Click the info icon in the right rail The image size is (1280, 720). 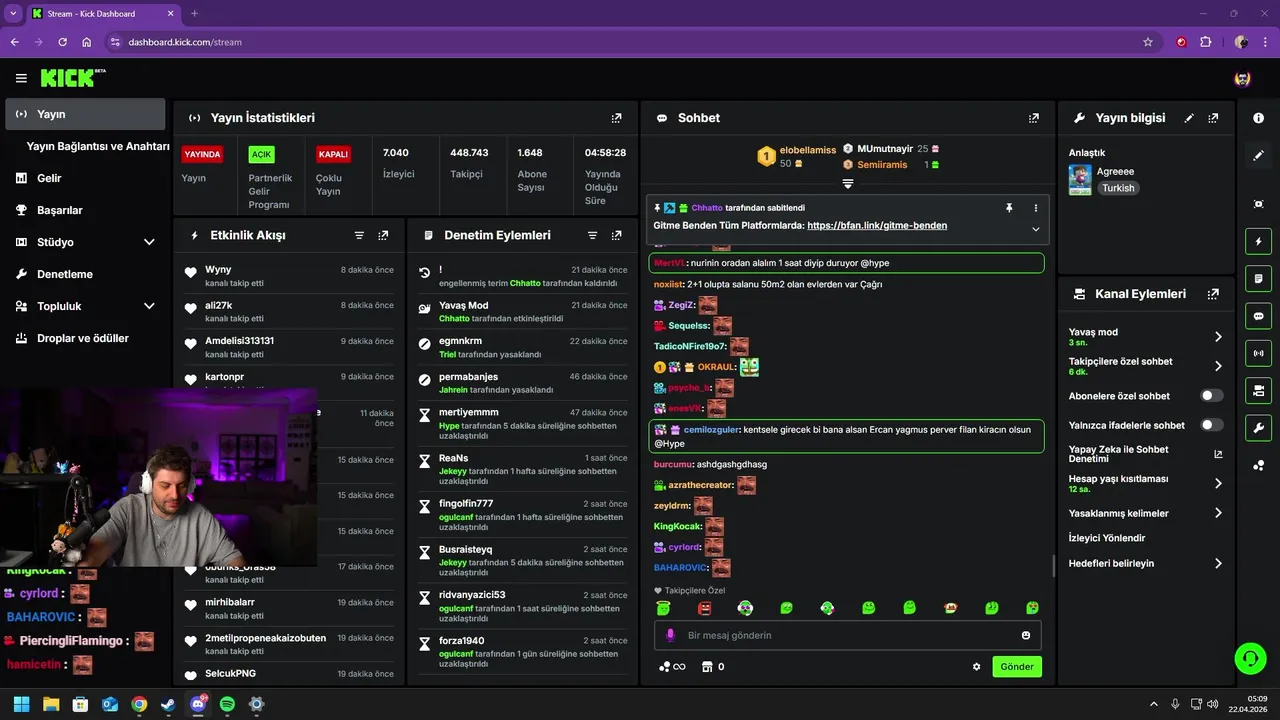click(1258, 118)
